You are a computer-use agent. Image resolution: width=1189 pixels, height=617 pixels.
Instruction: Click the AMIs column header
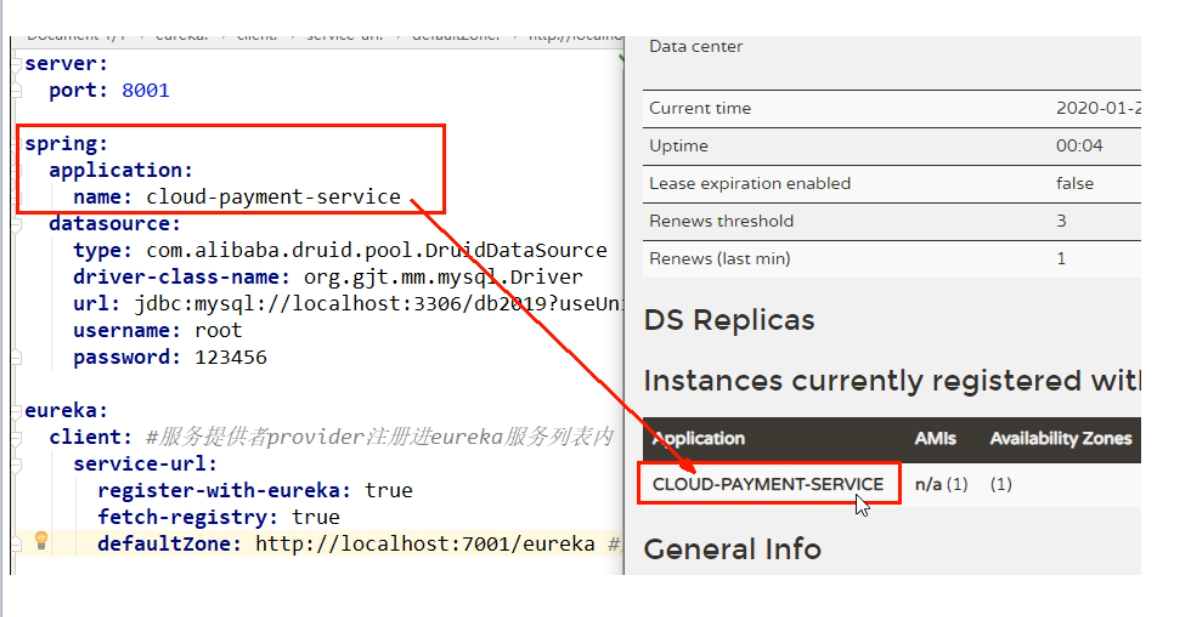point(935,438)
